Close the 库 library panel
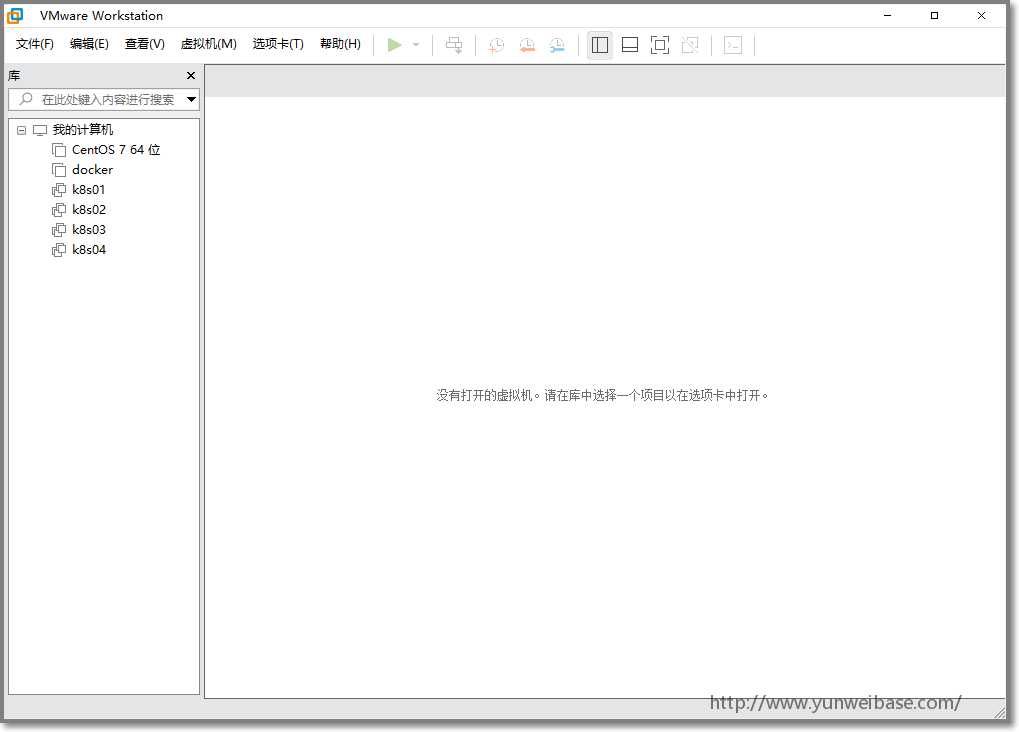 pos(191,76)
